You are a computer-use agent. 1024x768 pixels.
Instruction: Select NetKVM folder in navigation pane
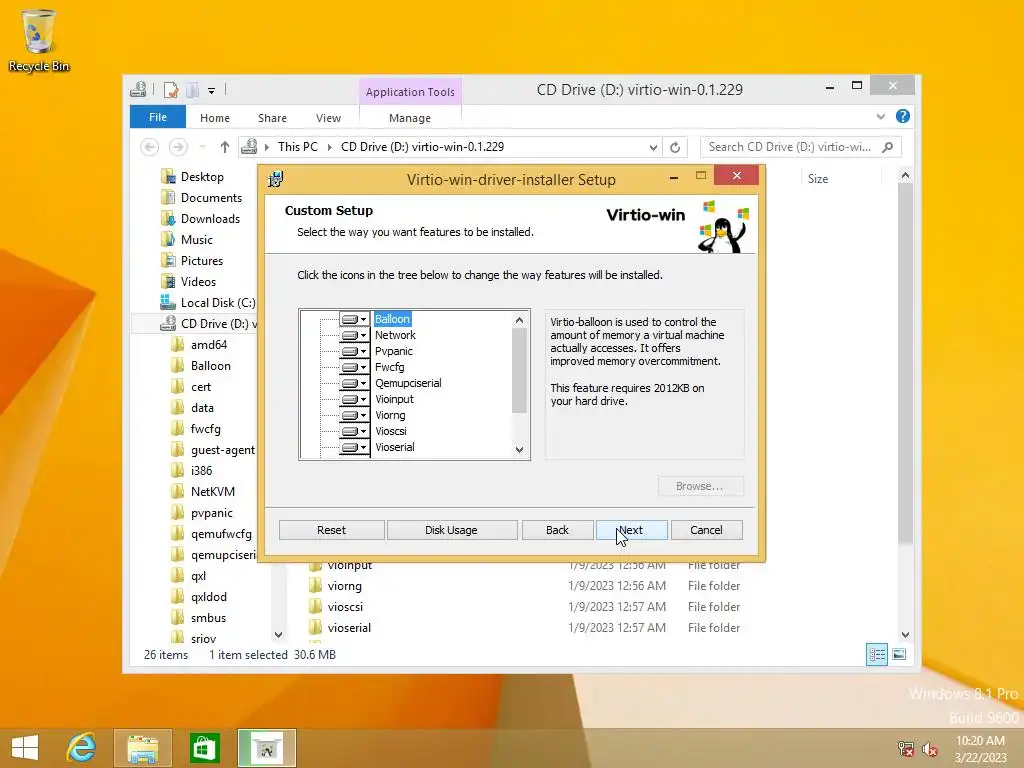(x=212, y=492)
